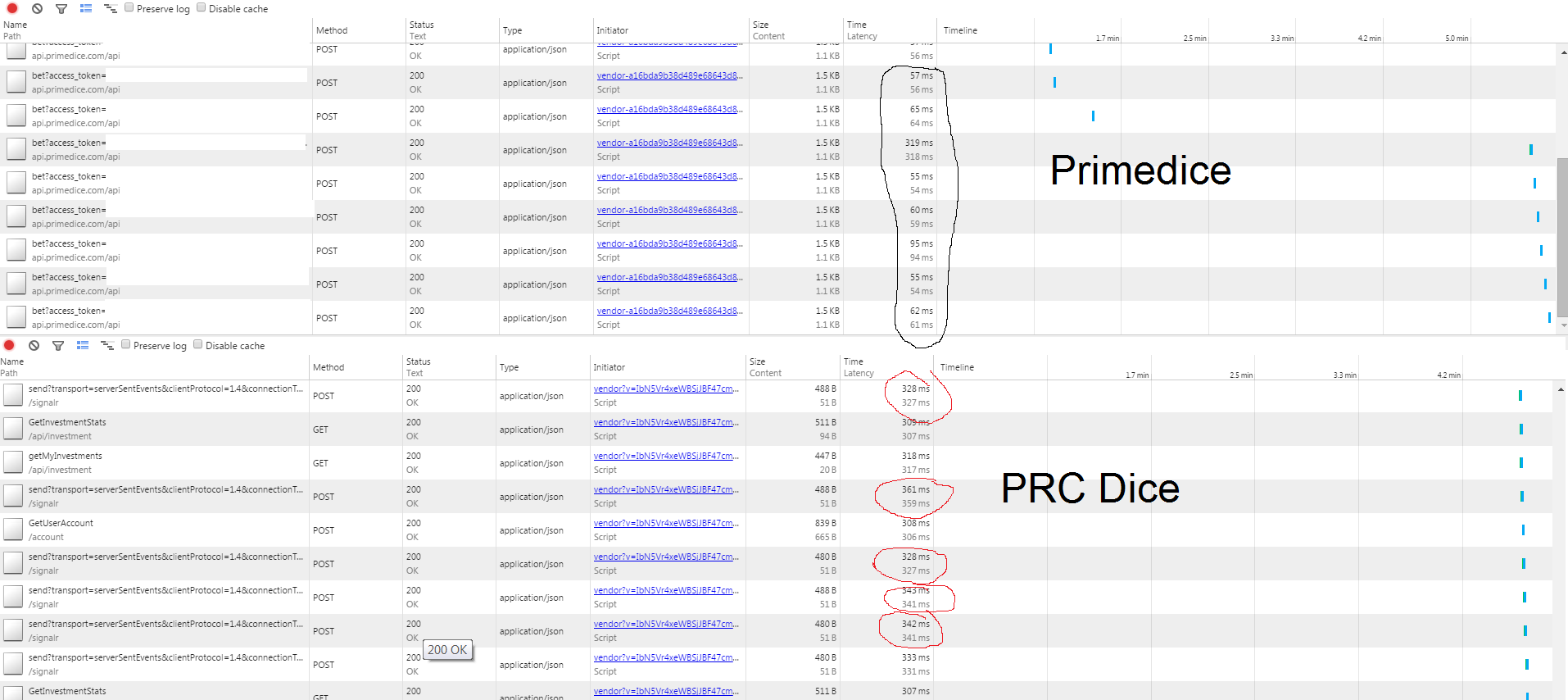1568x700 pixels.
Task: Toggle the tree overview icon in Primedice panel
Action: point(111,8)
